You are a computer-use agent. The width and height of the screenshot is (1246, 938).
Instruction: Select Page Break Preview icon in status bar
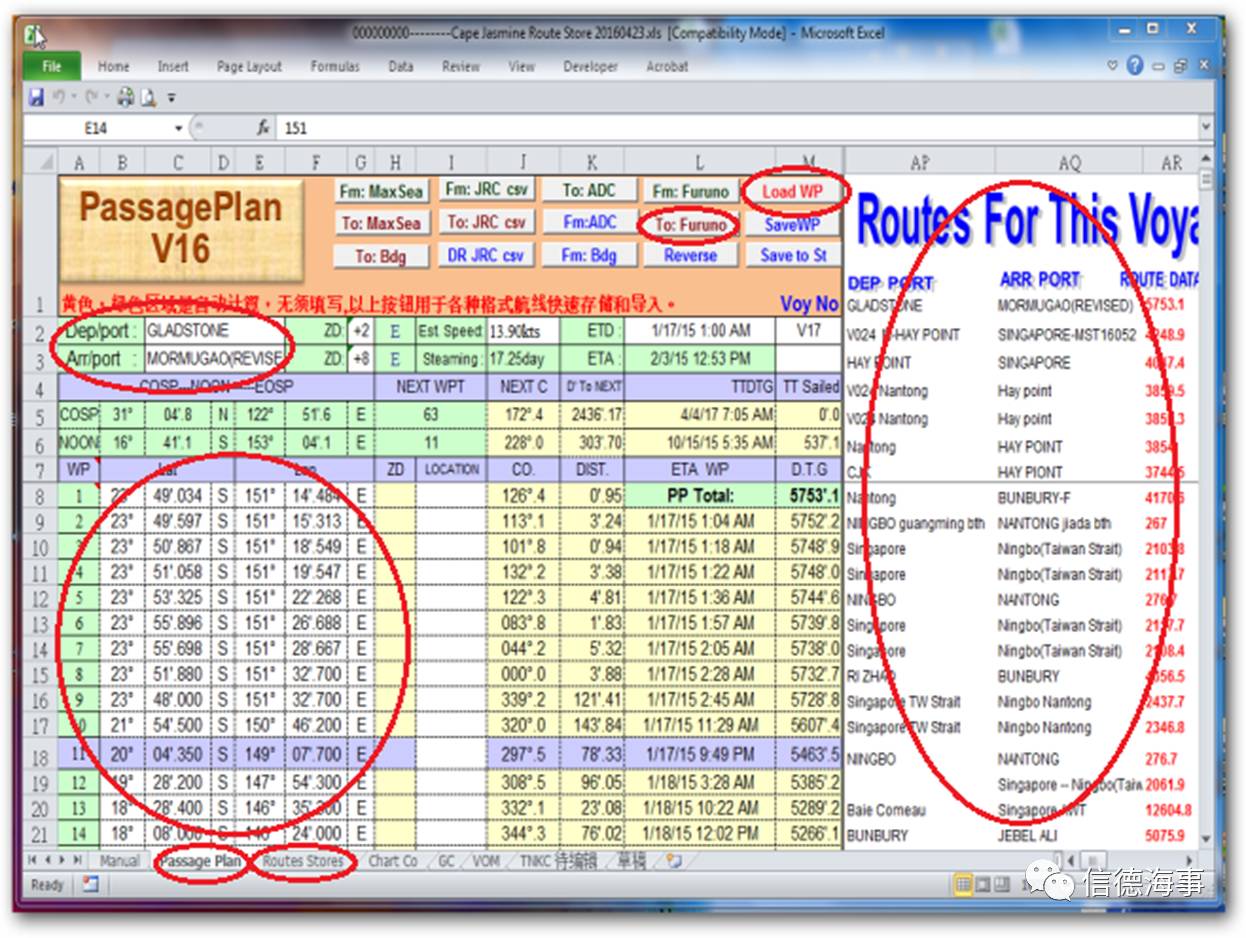click(1003, 884)
